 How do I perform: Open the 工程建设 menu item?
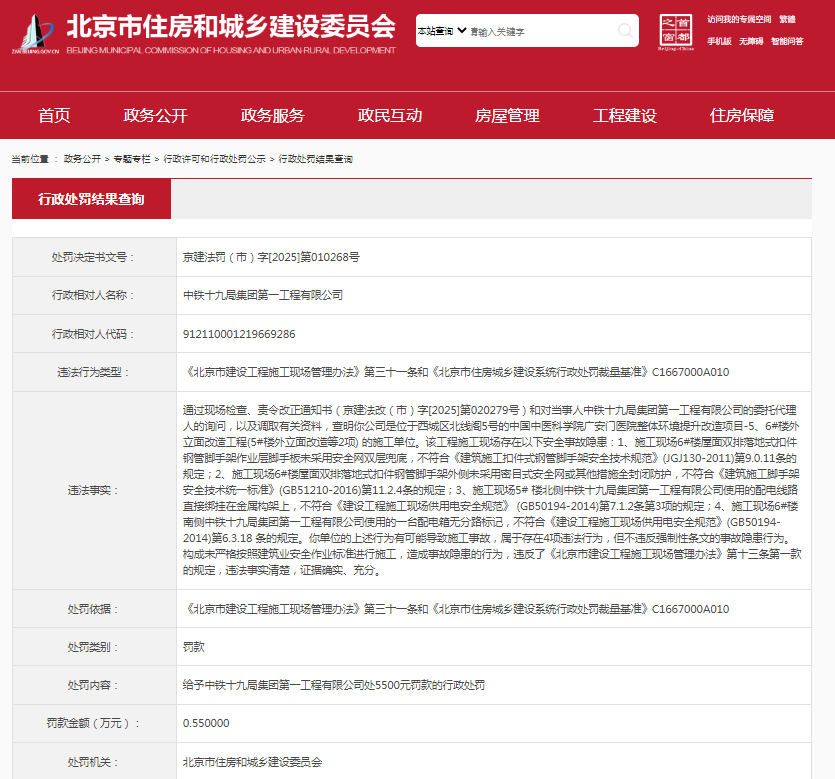(624, 116)
